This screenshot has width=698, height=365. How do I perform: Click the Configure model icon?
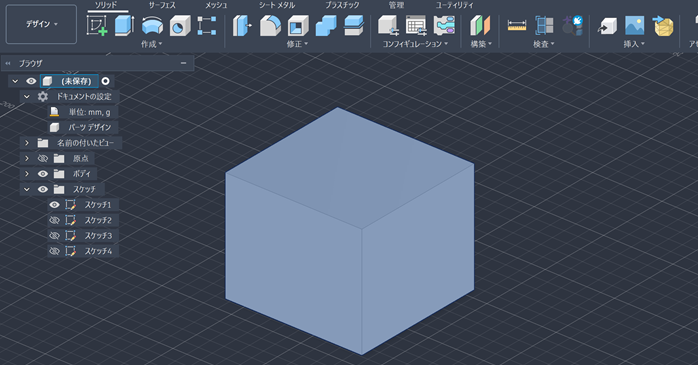pos(388,25)
